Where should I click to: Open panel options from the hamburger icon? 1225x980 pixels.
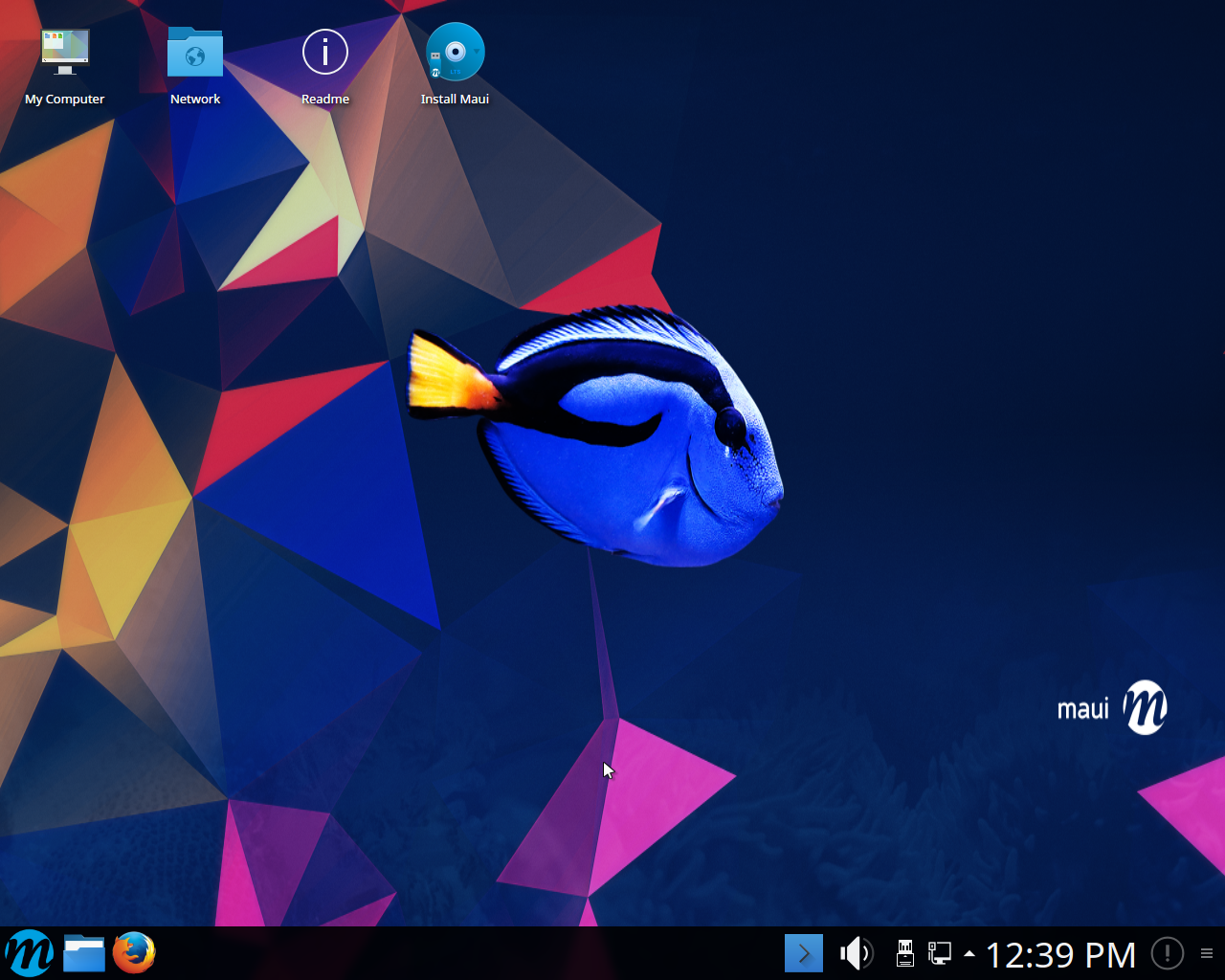coord(1206,953)
